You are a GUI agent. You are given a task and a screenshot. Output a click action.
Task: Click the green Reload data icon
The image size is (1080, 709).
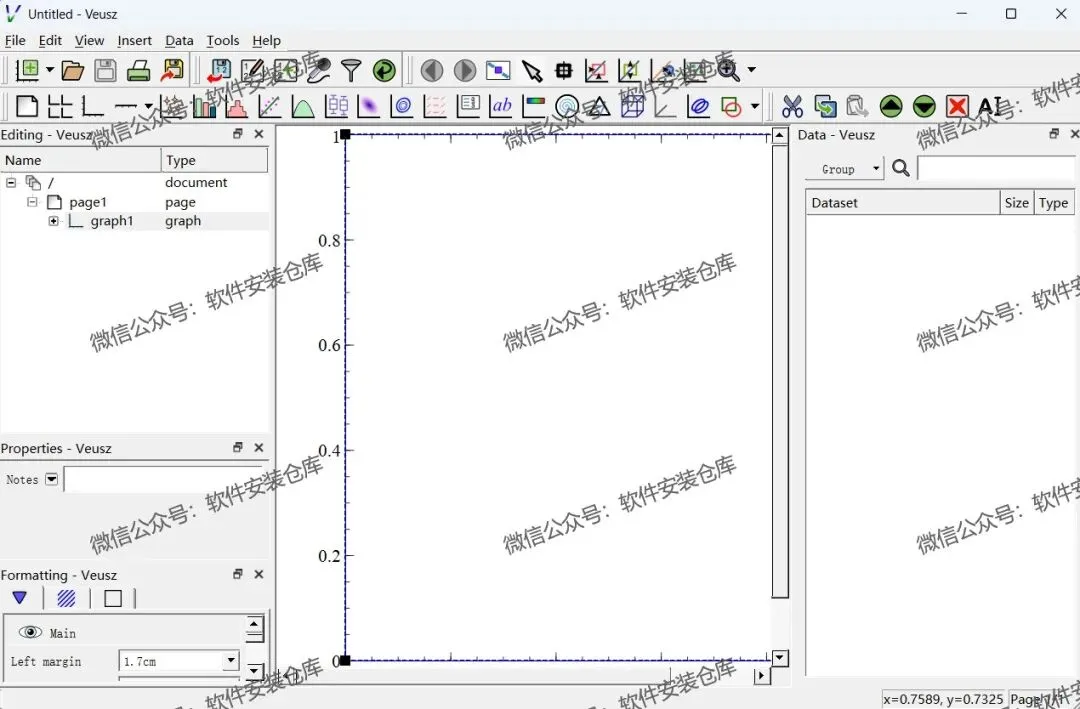point(384,70)
